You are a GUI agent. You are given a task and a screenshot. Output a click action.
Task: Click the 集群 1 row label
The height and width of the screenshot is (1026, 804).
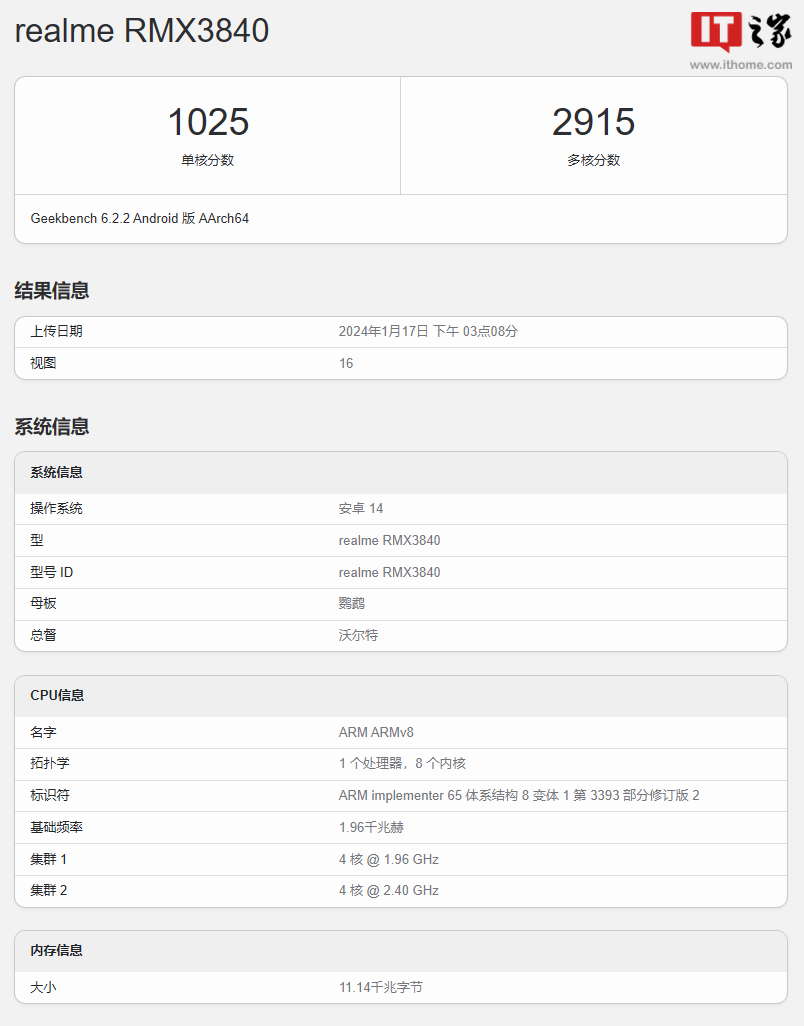click(48, 859)
